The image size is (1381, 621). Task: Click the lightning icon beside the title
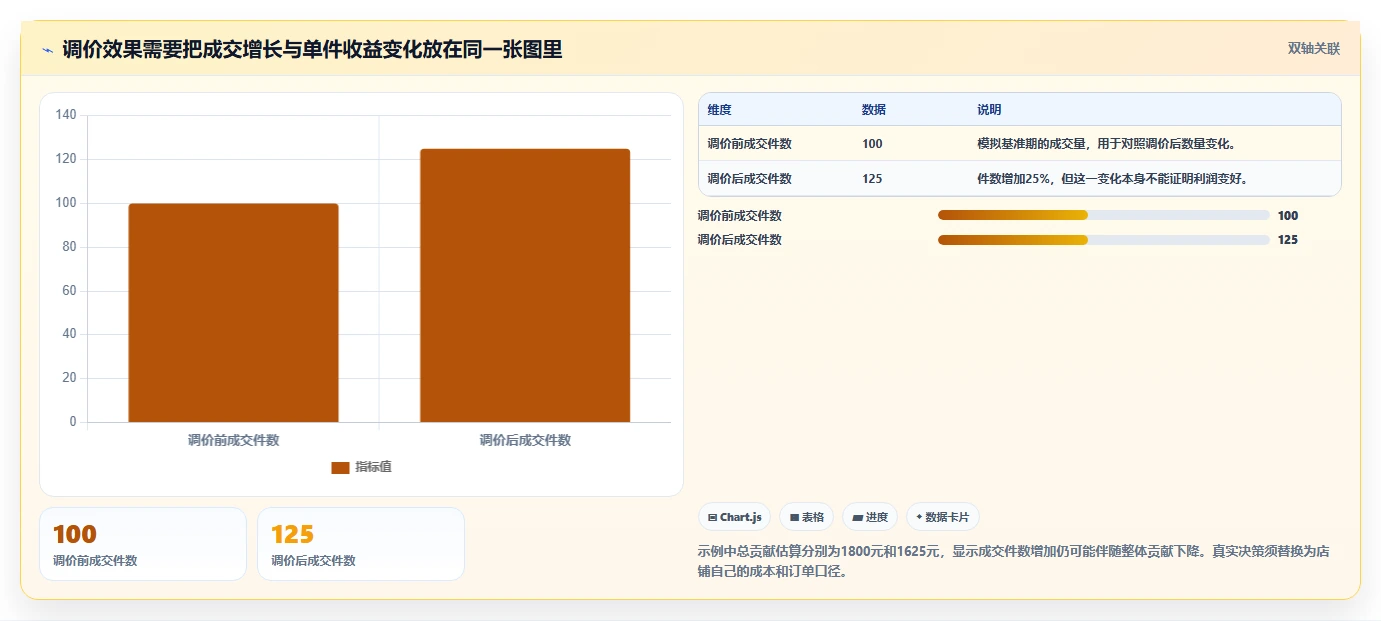coord(47,50)
